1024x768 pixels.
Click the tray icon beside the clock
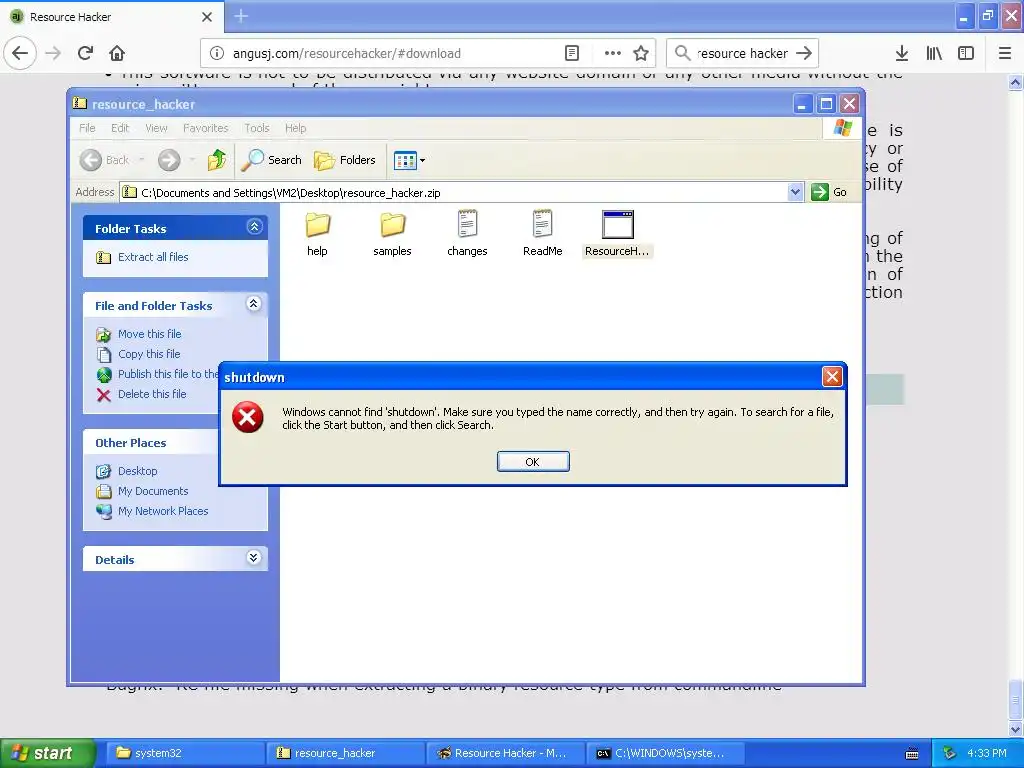(950, 753)
